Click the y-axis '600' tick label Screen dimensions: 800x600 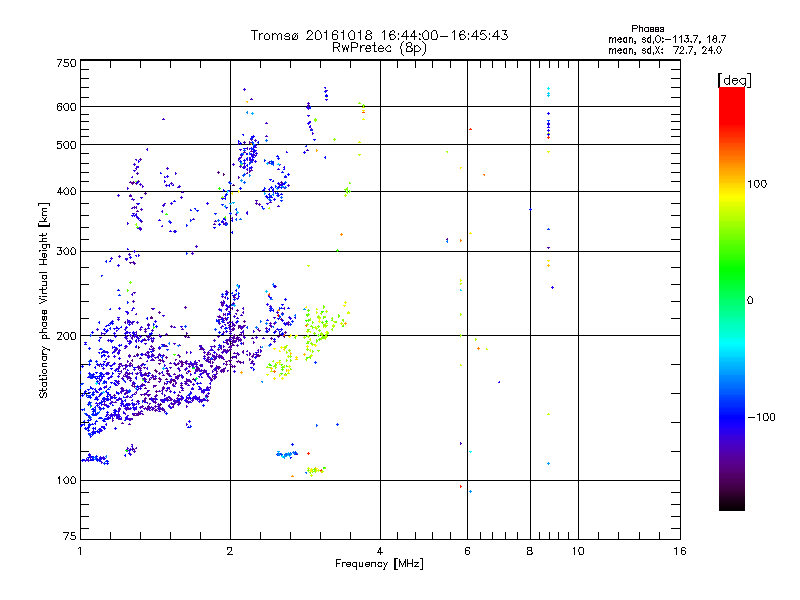point(66,107)
